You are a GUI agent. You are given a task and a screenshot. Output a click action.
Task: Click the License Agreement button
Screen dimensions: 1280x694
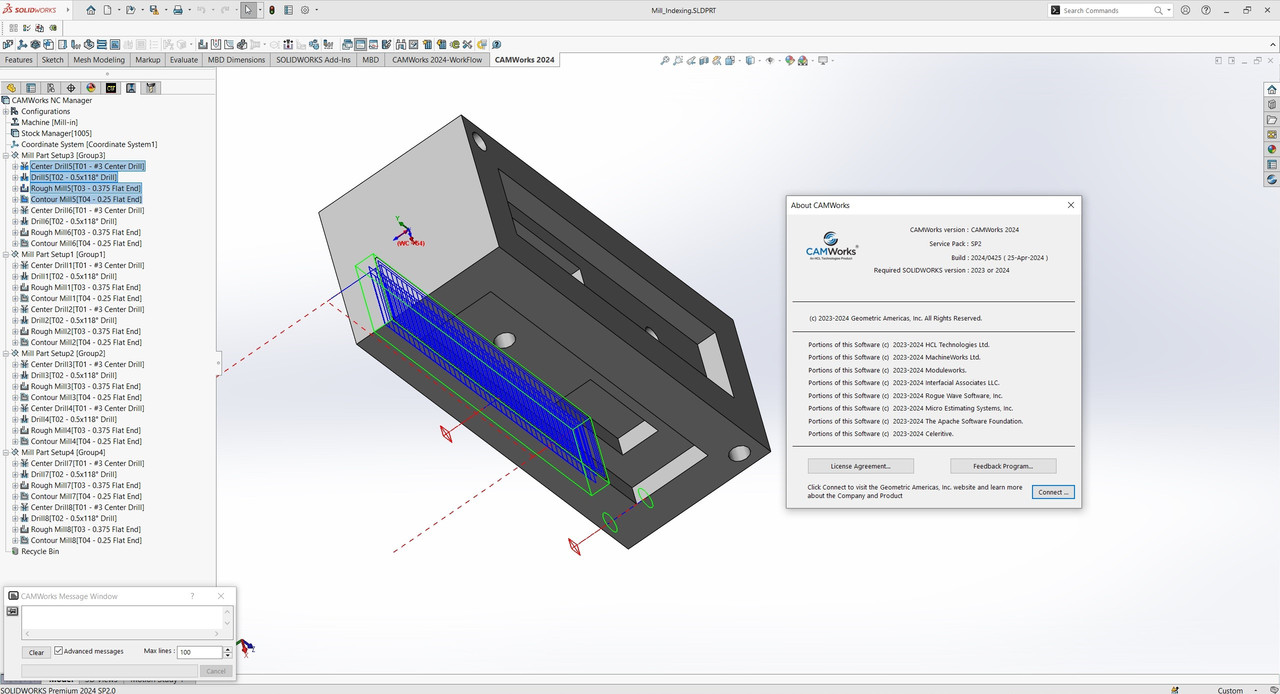(861, 466)
